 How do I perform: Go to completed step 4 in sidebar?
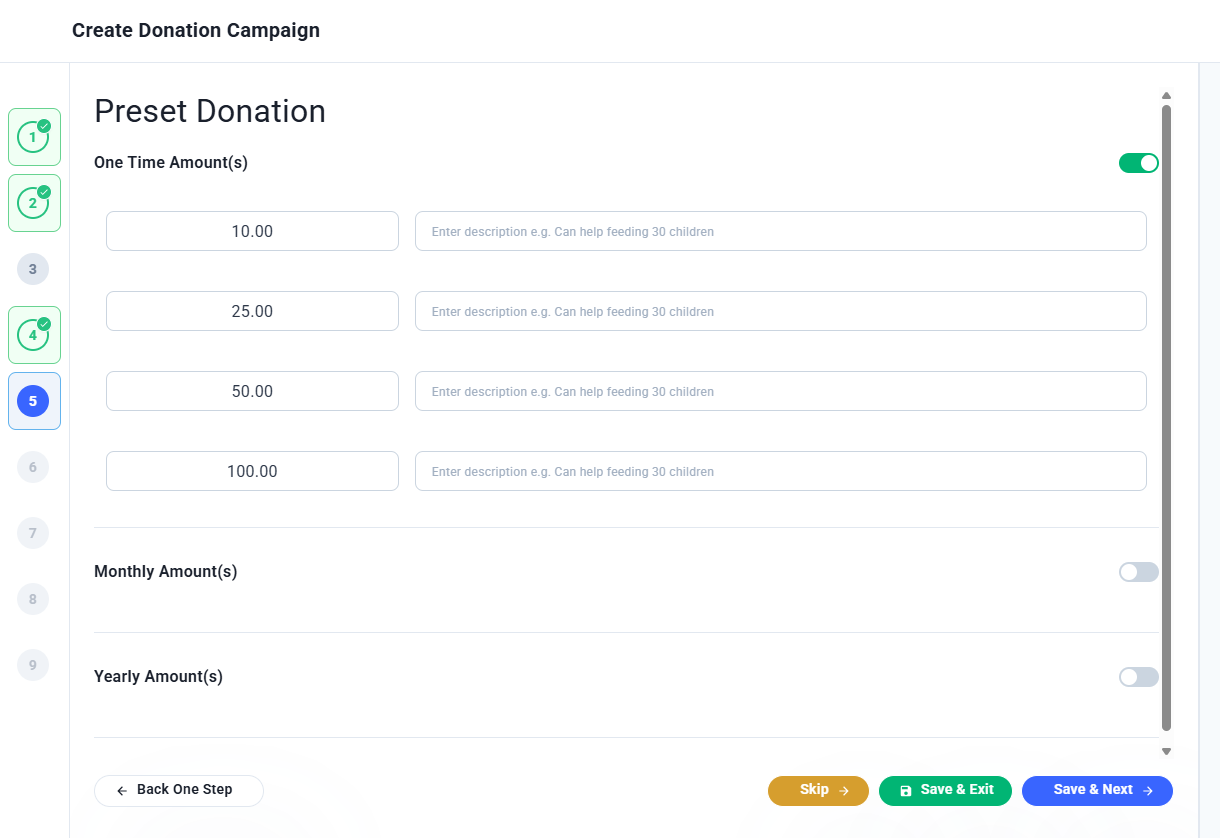[34, 335]
